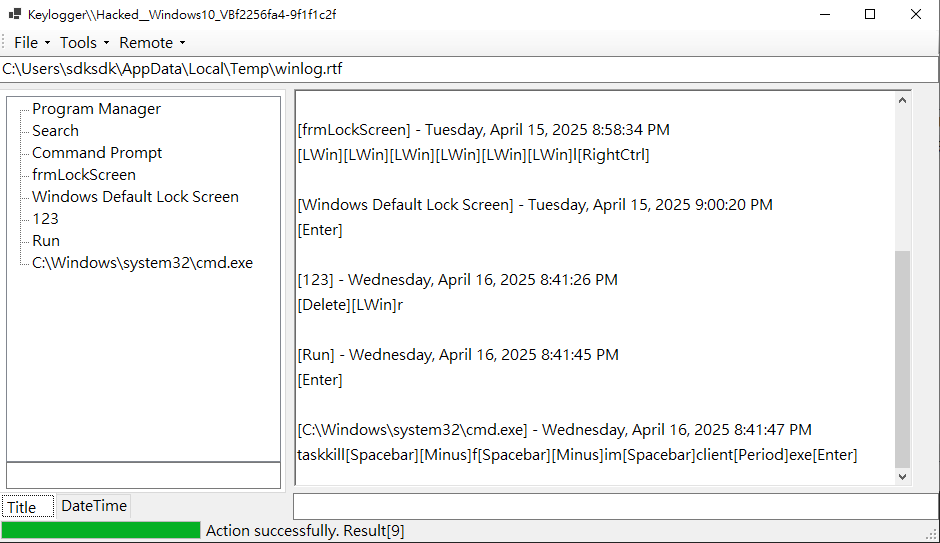Maximize the Keylogger window
This screenshot has height=543, width=940.
pos(870,14)
